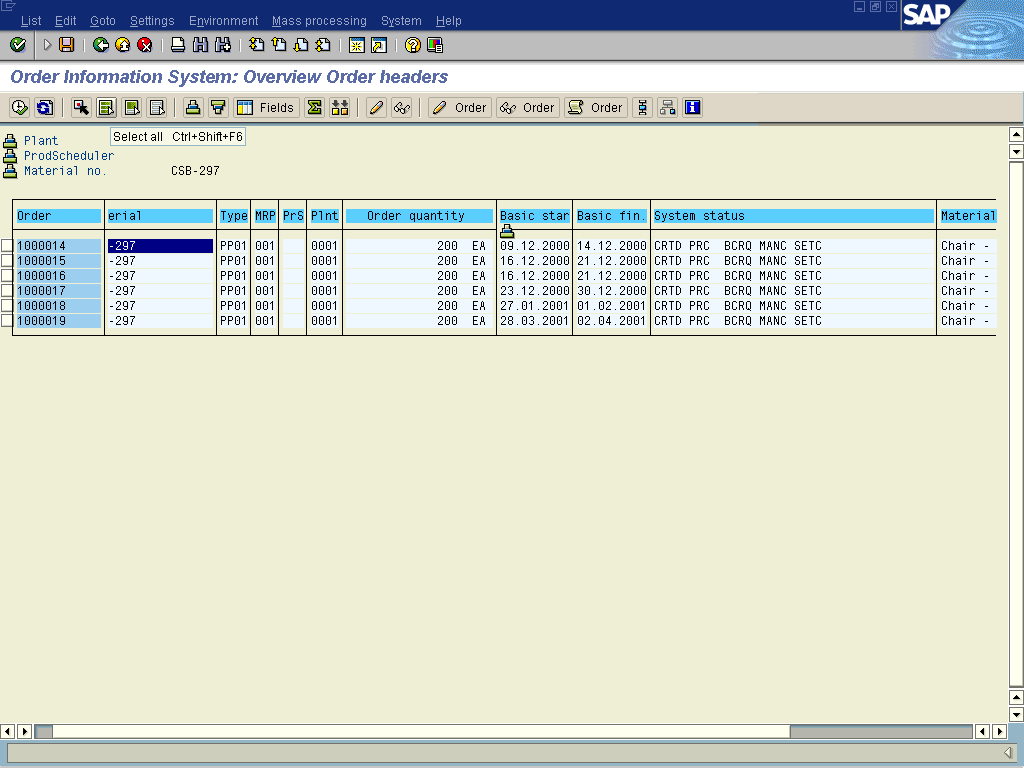The height and width of the screenshot is (768, 1024).
Task: Click the blue Information icon
Action: 692,108
